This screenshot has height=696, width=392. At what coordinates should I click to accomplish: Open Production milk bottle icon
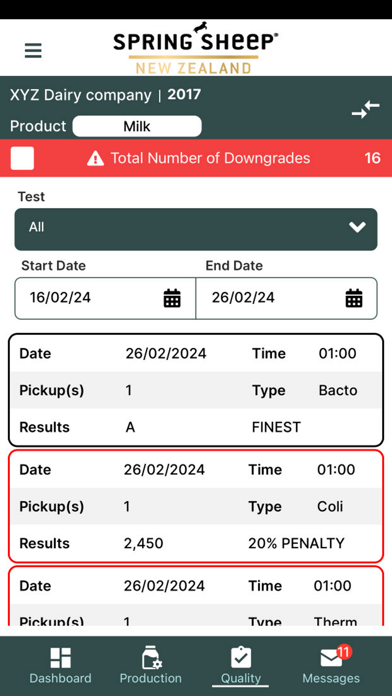coord(152,657)
